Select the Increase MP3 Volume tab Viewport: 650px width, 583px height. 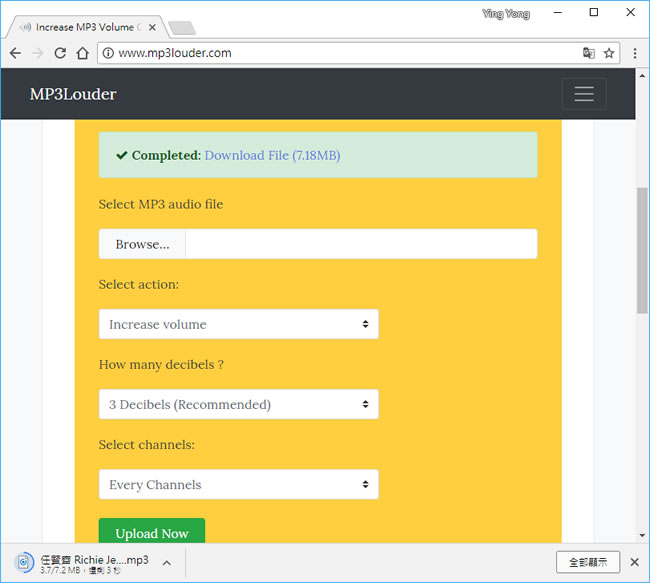tap(85, 27)
